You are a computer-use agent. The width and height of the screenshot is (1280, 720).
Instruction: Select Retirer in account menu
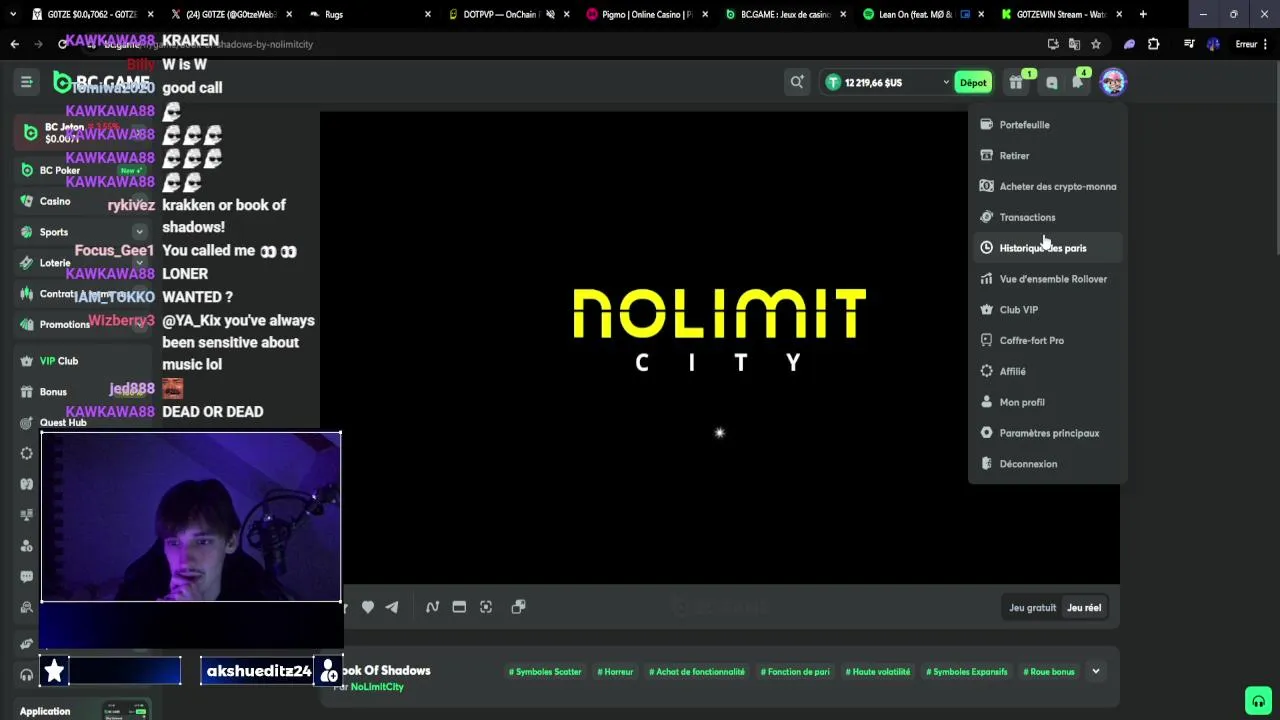tap(1047, 156)
